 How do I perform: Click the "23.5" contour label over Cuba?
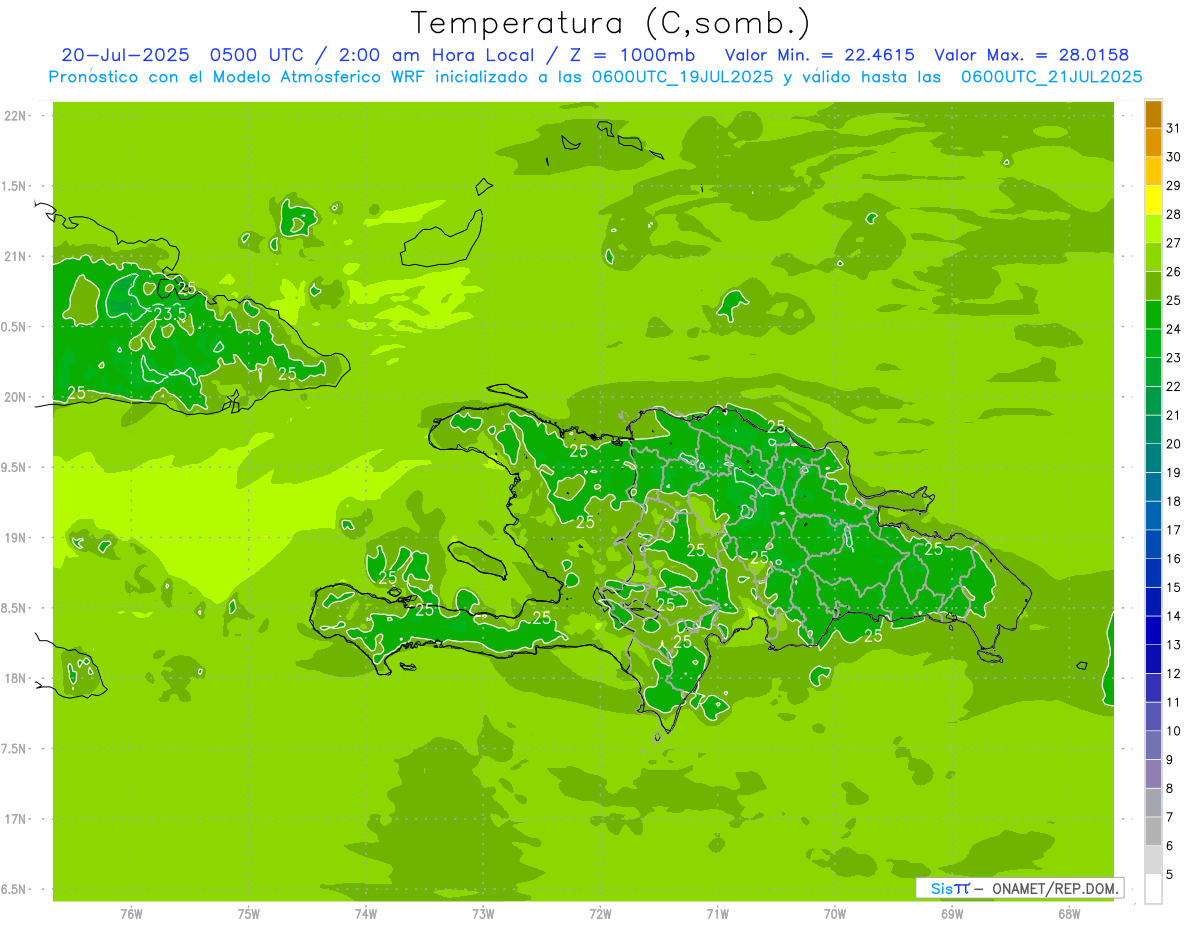[170, 314]
